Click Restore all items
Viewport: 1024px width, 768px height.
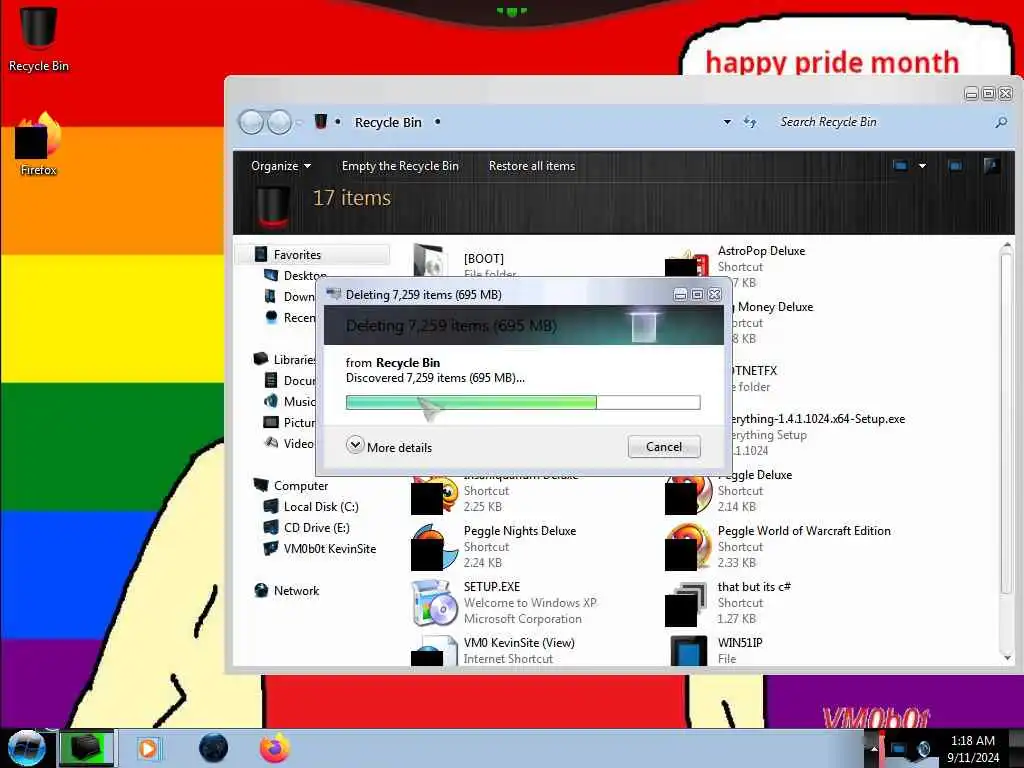532,166
